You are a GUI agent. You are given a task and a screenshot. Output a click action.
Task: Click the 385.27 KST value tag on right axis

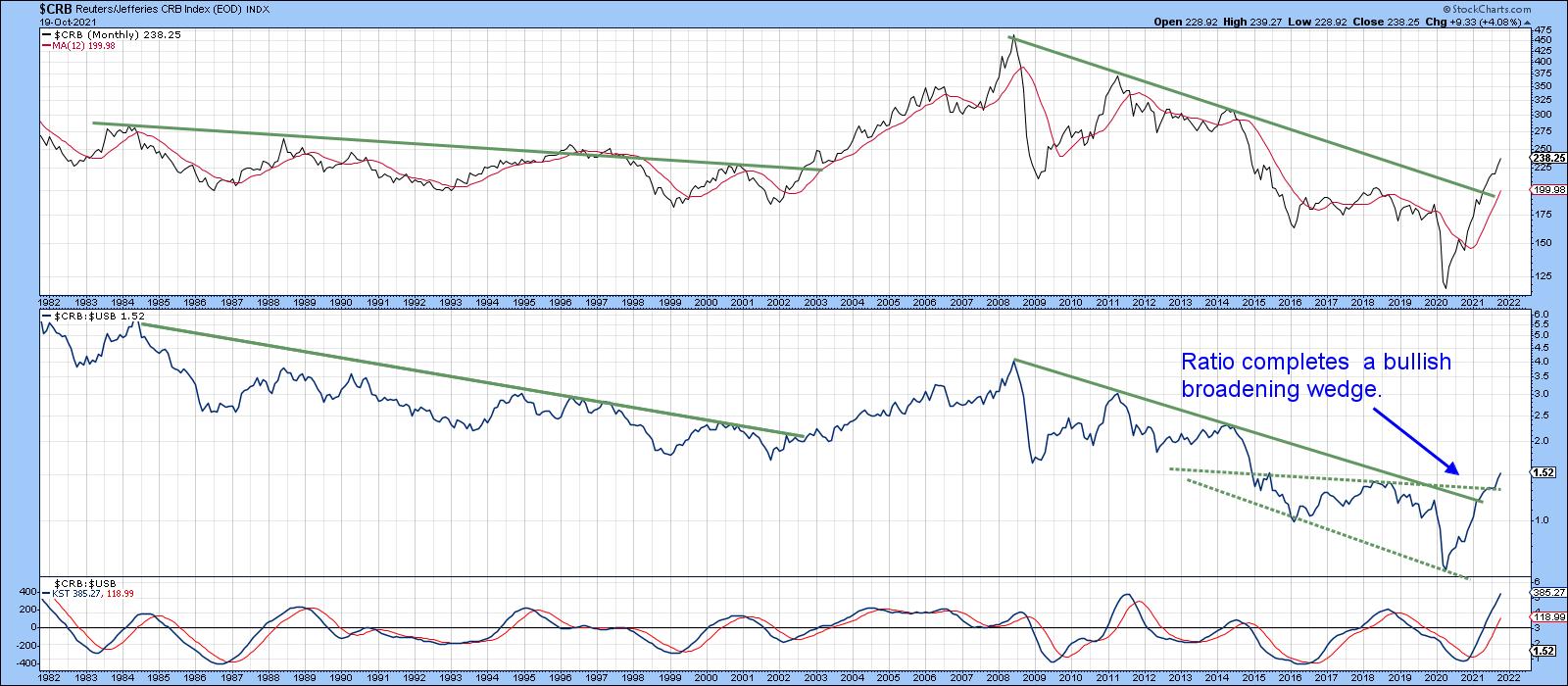[1546, 592]
